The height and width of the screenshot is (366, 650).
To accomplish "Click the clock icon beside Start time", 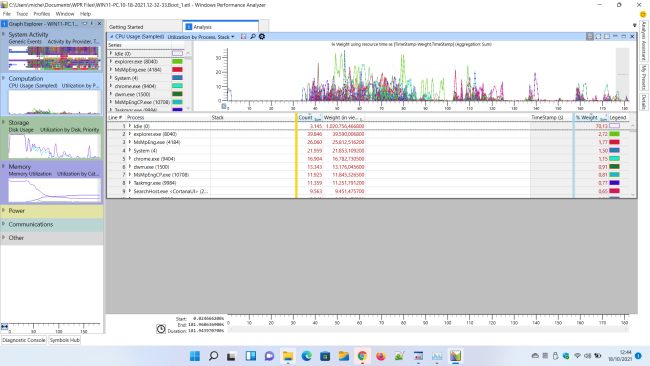I will click(x=161, y=329).
